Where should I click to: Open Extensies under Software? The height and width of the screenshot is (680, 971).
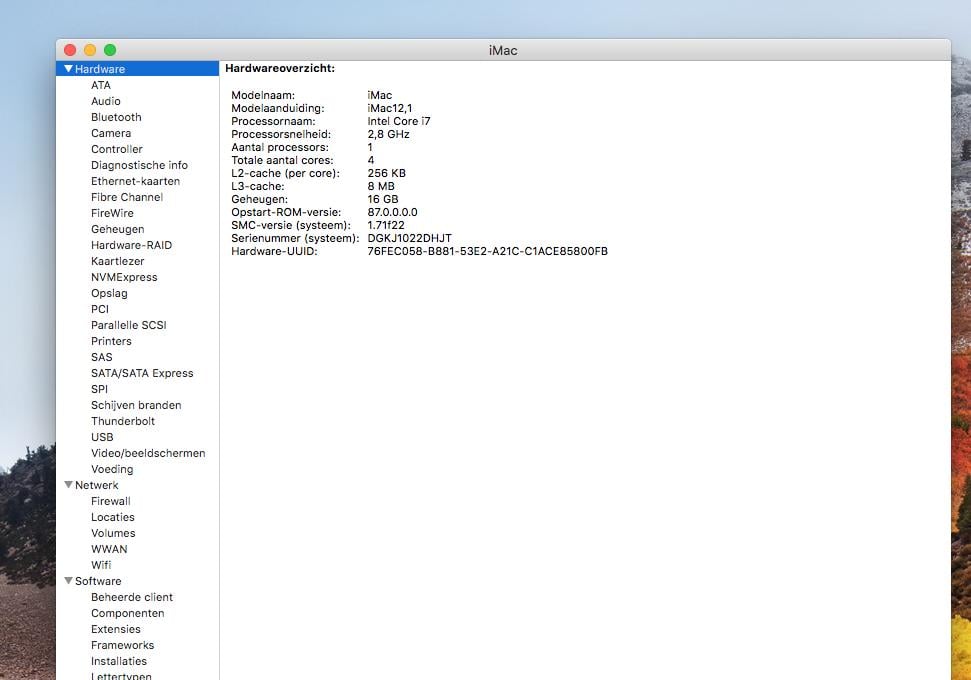click(116, 629)
